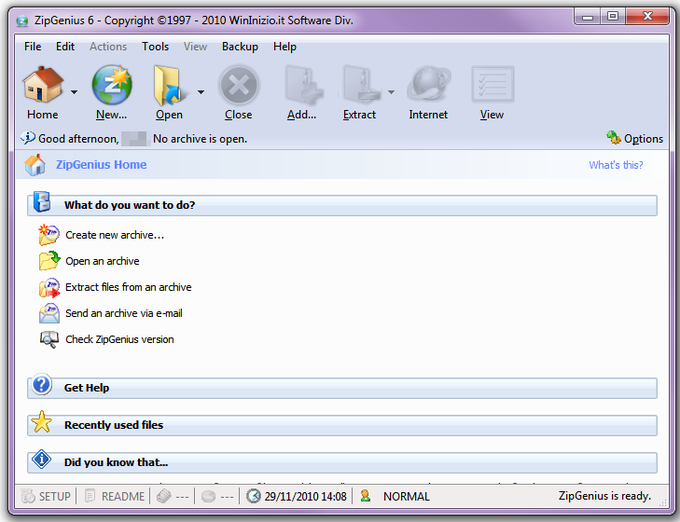Open the dropdown arrow next to Open
Screen dimensions: 680x522
pyautogui.click(x=201, y=92)
